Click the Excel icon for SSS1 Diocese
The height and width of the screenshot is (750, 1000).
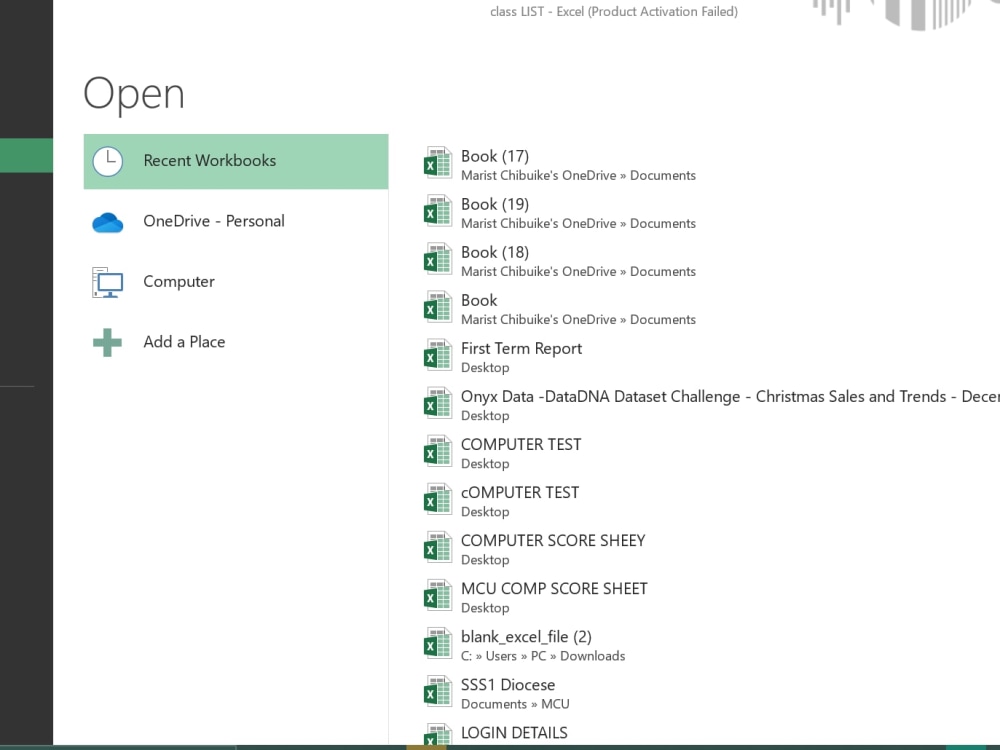tap(438, 691)
